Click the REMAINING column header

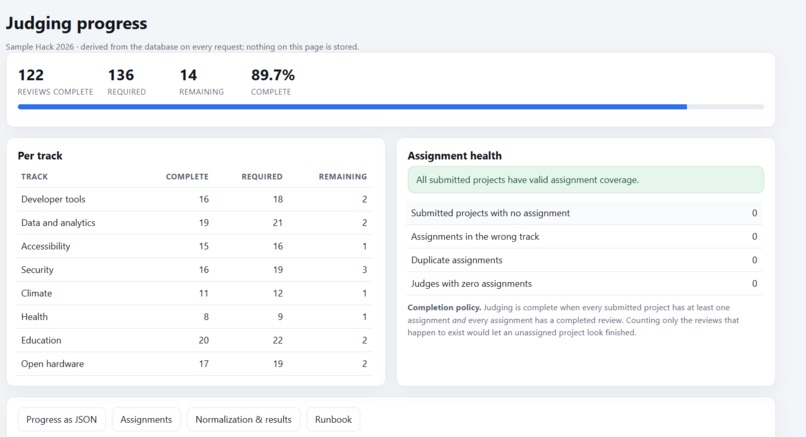coord(343,176)
